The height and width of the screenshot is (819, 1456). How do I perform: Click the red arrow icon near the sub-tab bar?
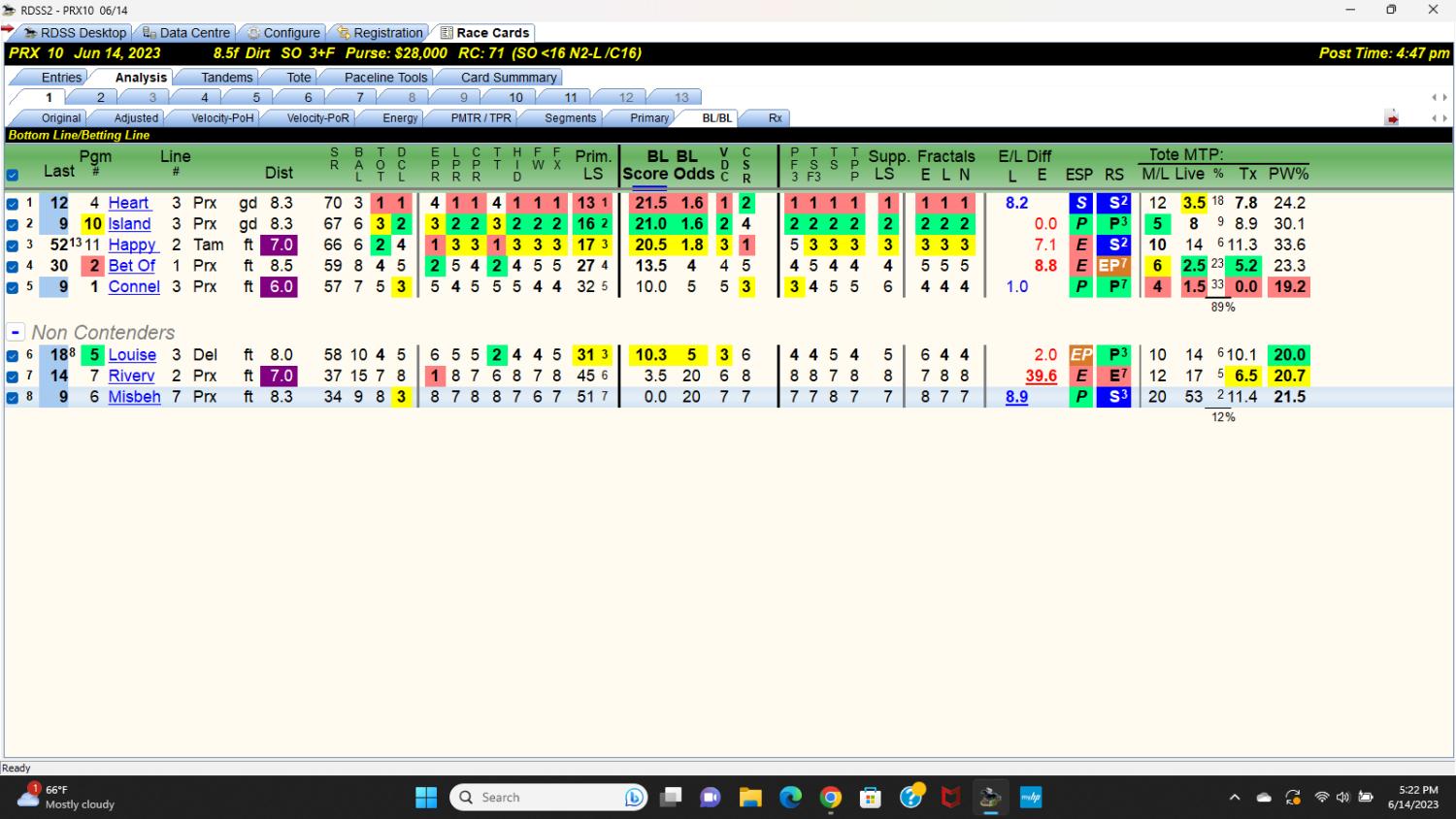(x=1392, y=118)
